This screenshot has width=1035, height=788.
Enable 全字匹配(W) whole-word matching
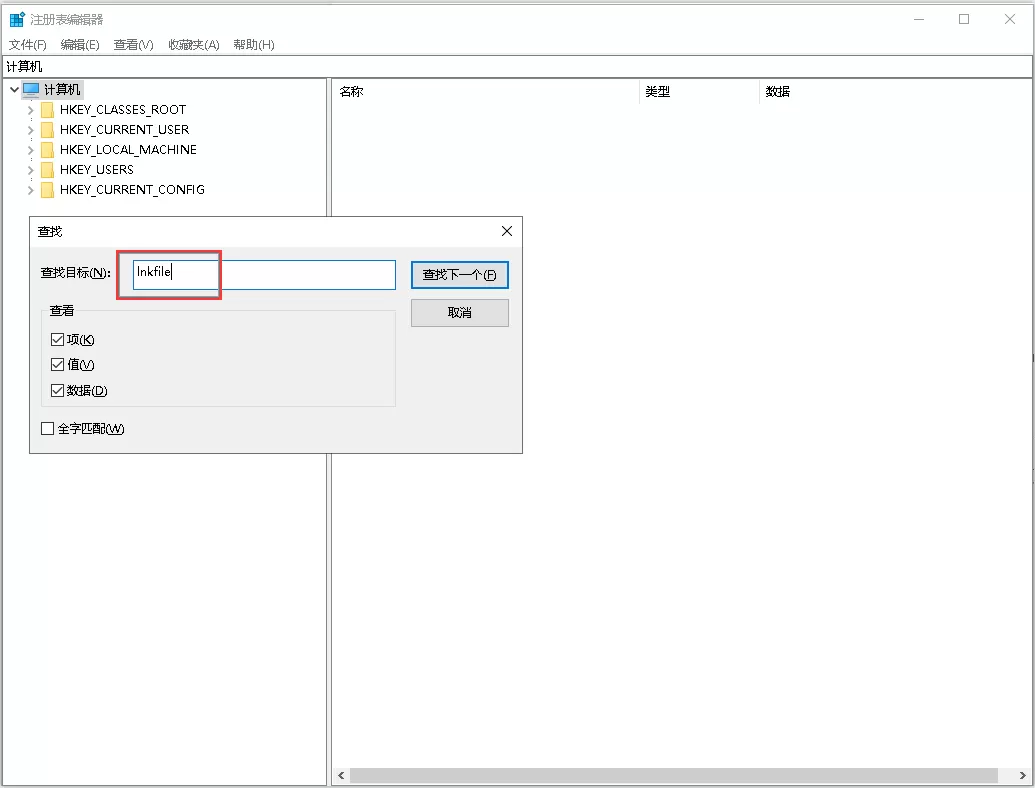(x=47, y=428)
